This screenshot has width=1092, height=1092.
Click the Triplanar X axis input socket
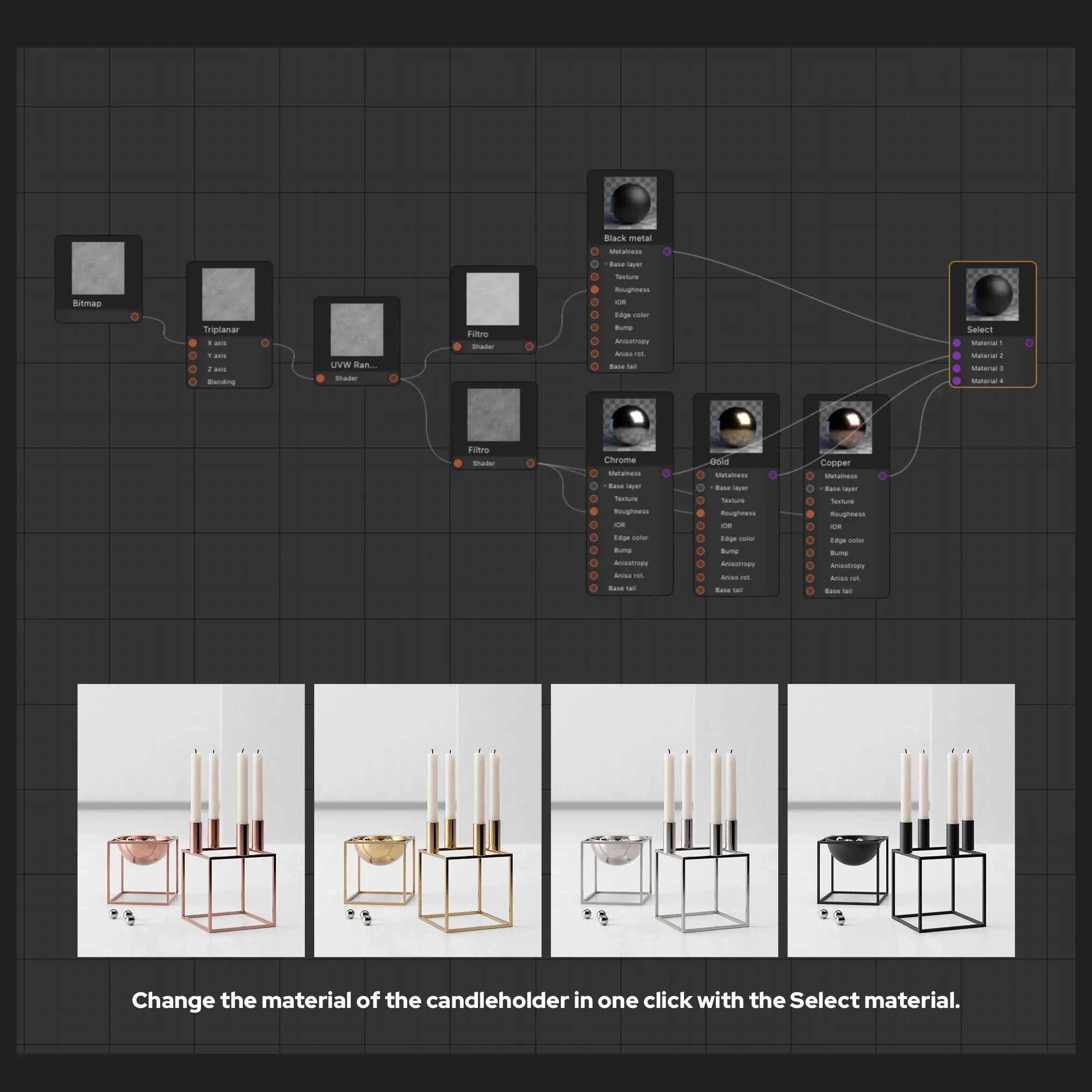(193, 343)
